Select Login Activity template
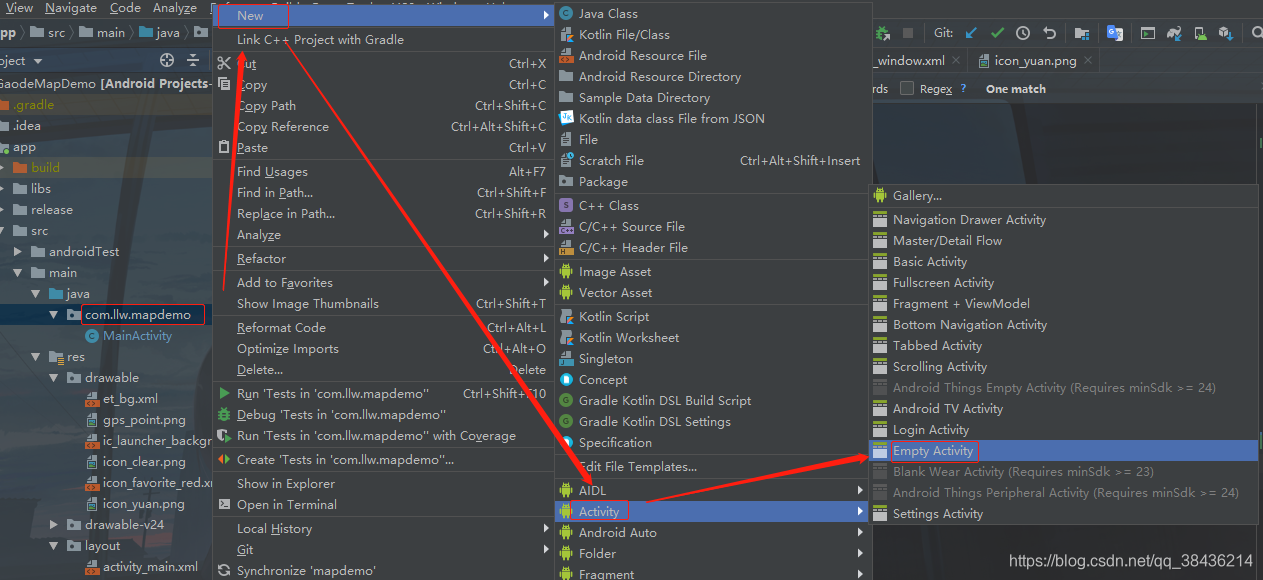The image size is (1263, 580). tap(1064, 430)
